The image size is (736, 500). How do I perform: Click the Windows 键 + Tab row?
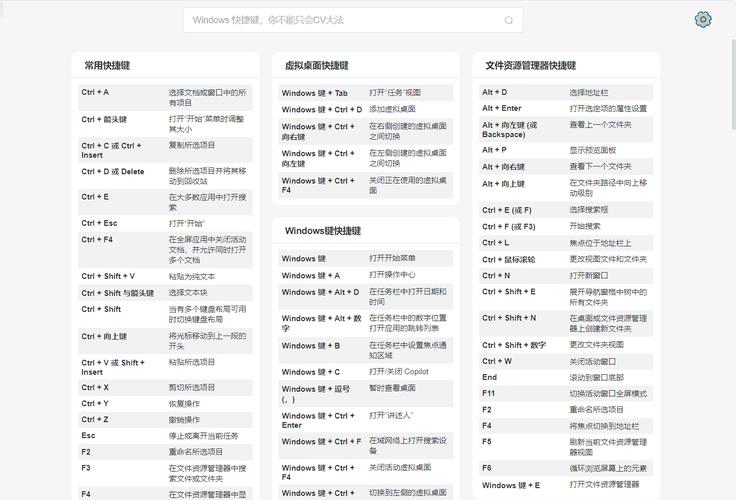click(366, 93)
